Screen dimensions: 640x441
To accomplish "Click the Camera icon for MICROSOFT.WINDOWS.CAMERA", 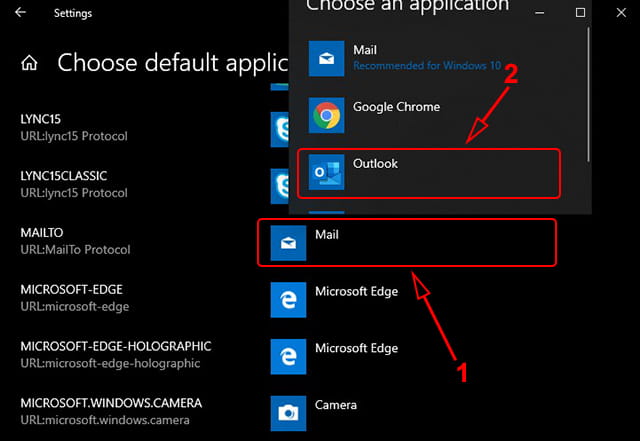I will [x=288, y=413].
